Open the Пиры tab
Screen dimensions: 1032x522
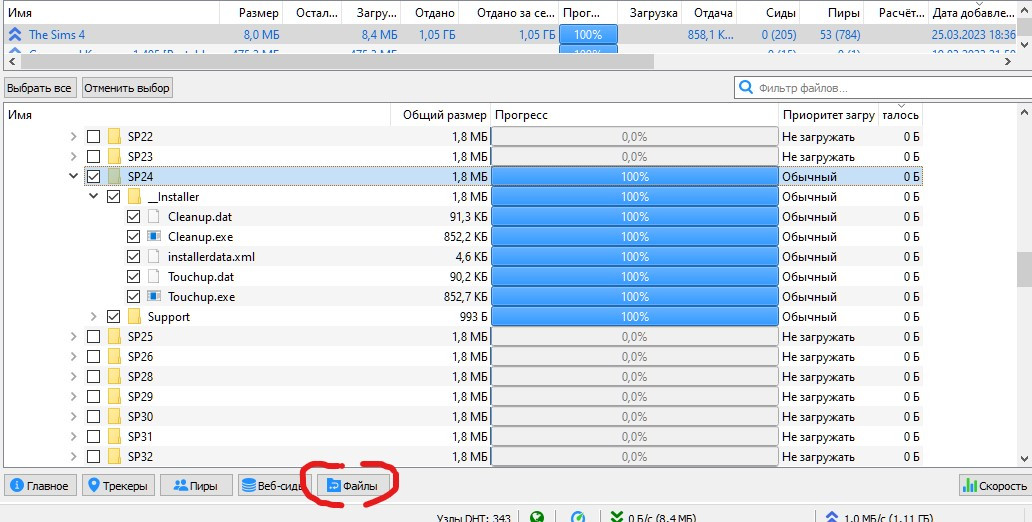click(196, 486)
